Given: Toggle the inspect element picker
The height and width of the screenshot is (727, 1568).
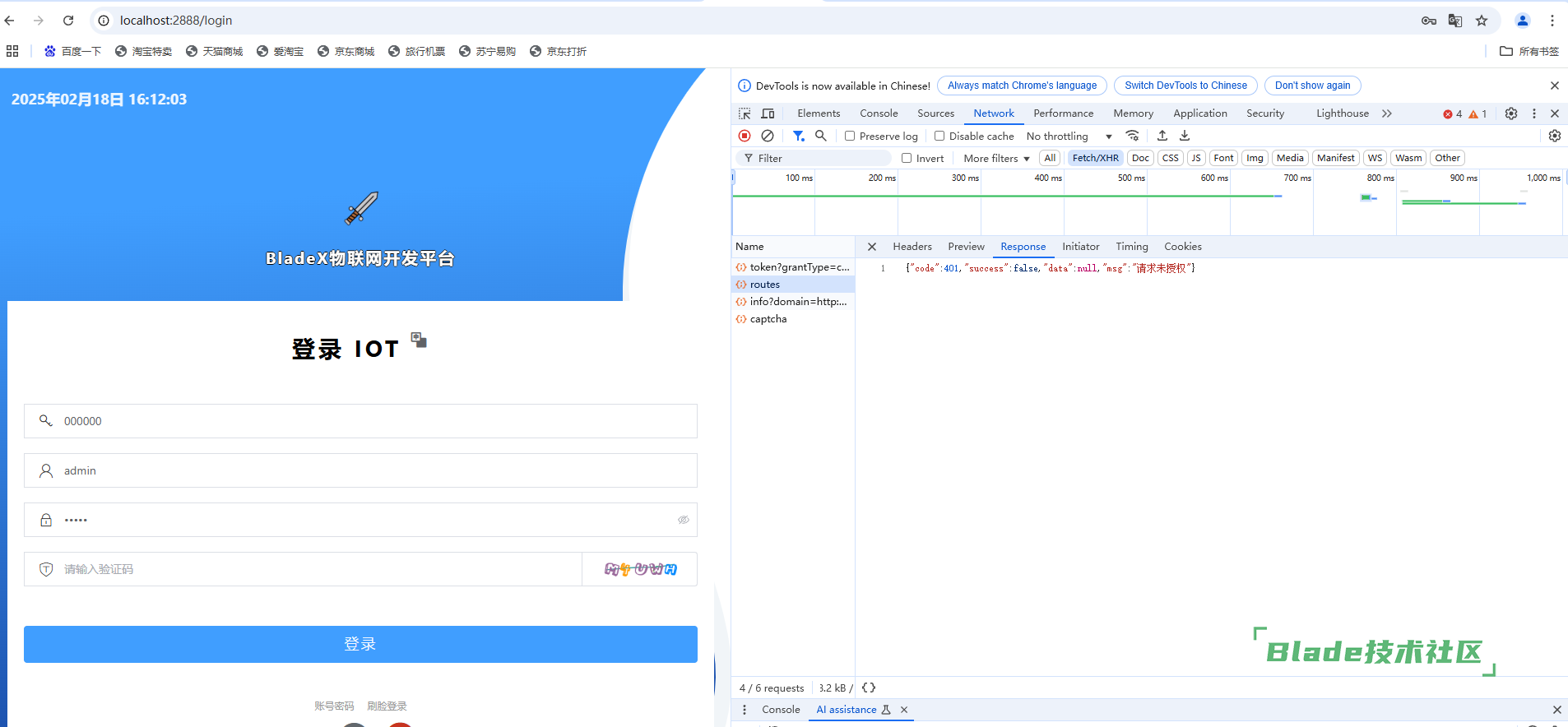Looking at the screenshot, I should pyautogui.click(x=745, y=113).
